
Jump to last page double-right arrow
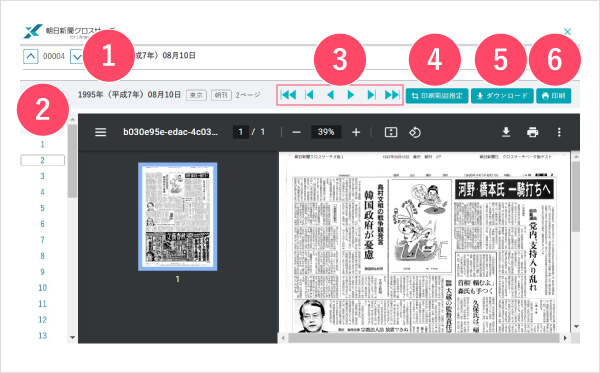pos(392,95)
